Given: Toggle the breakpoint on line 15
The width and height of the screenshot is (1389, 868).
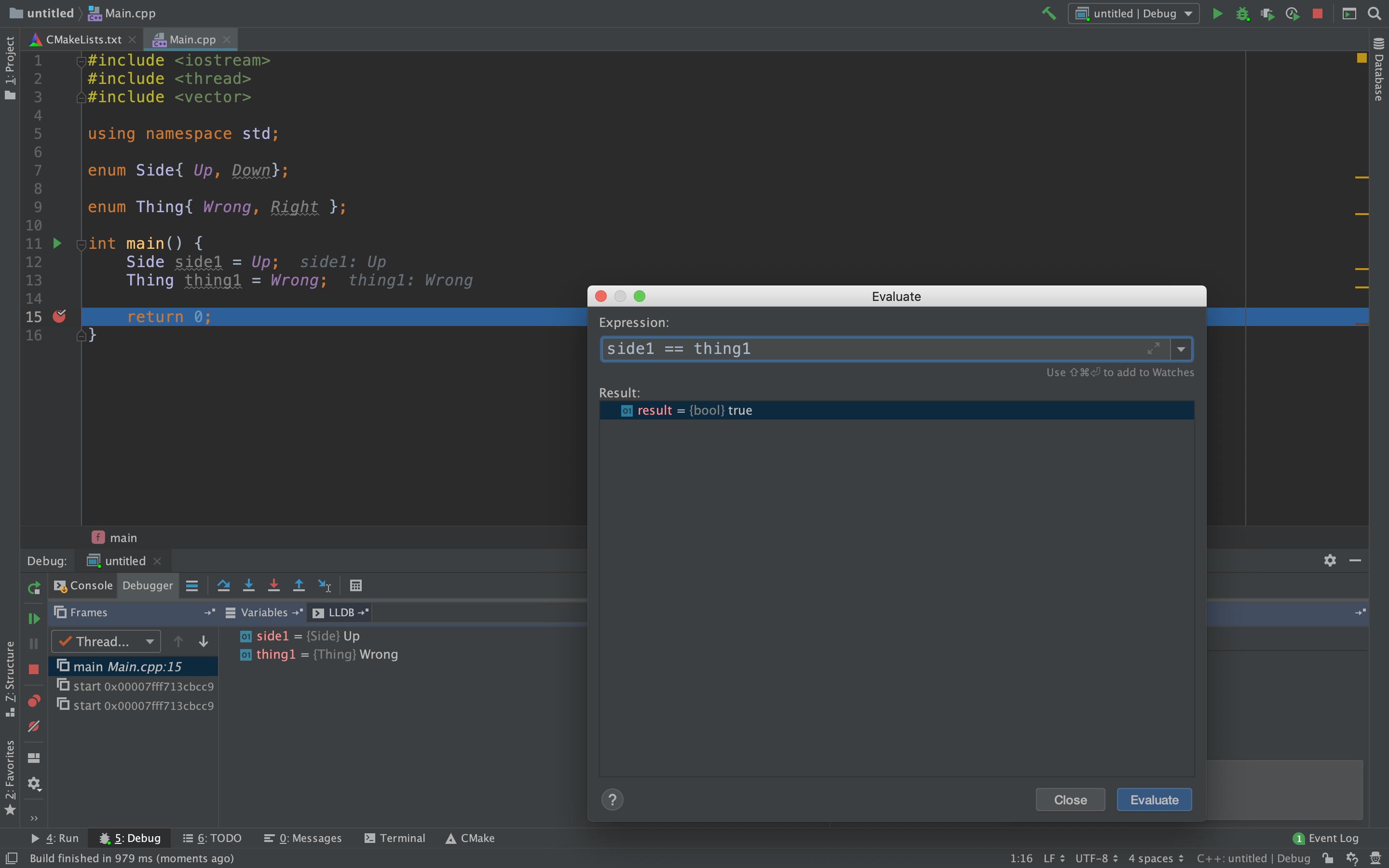Looking at the screenshot, I should (x=59, y=316).
